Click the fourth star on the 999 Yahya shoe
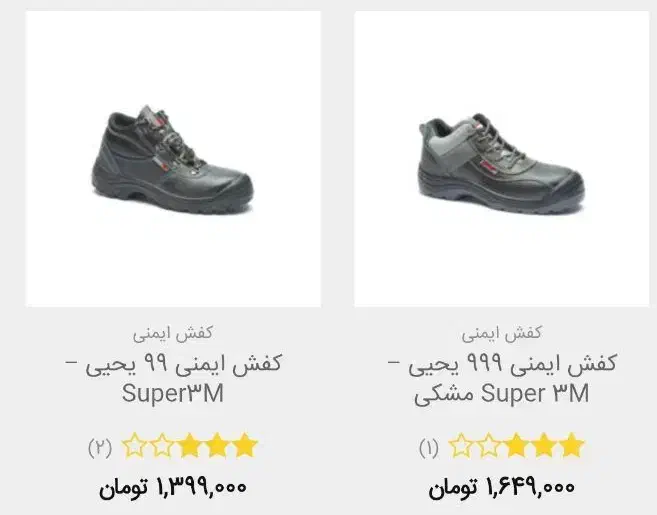Viewport: 657px width, 515px height. 544,445
